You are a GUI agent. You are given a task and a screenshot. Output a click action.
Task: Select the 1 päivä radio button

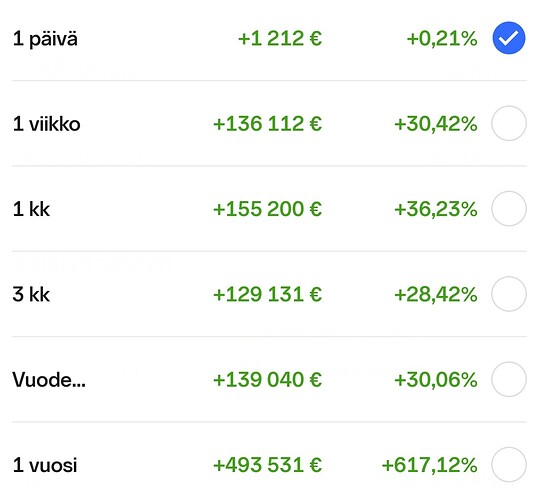(509, 38)
